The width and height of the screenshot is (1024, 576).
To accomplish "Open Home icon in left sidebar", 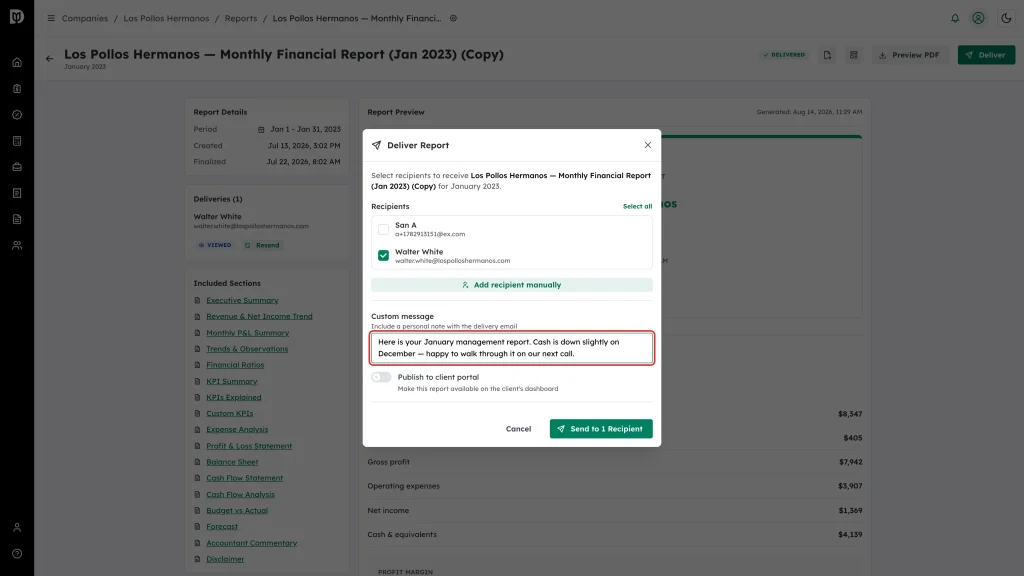I will tap(17, 63).
